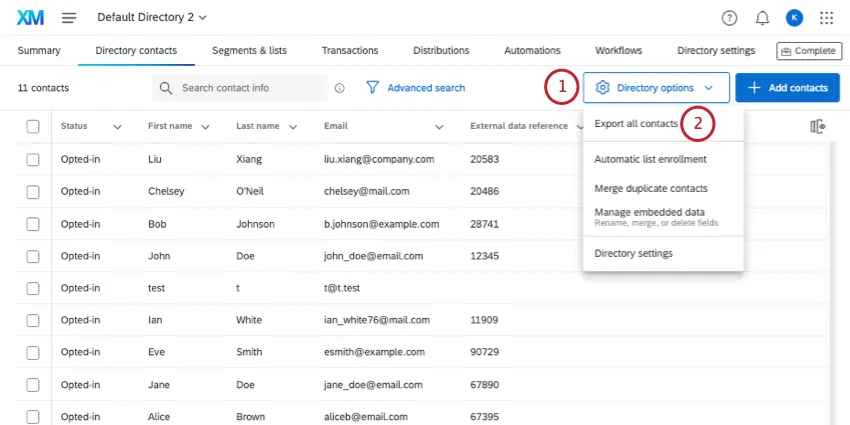Click the Search contact info field
This screenshot has width=850, height=425.
(x=250, y=88)
